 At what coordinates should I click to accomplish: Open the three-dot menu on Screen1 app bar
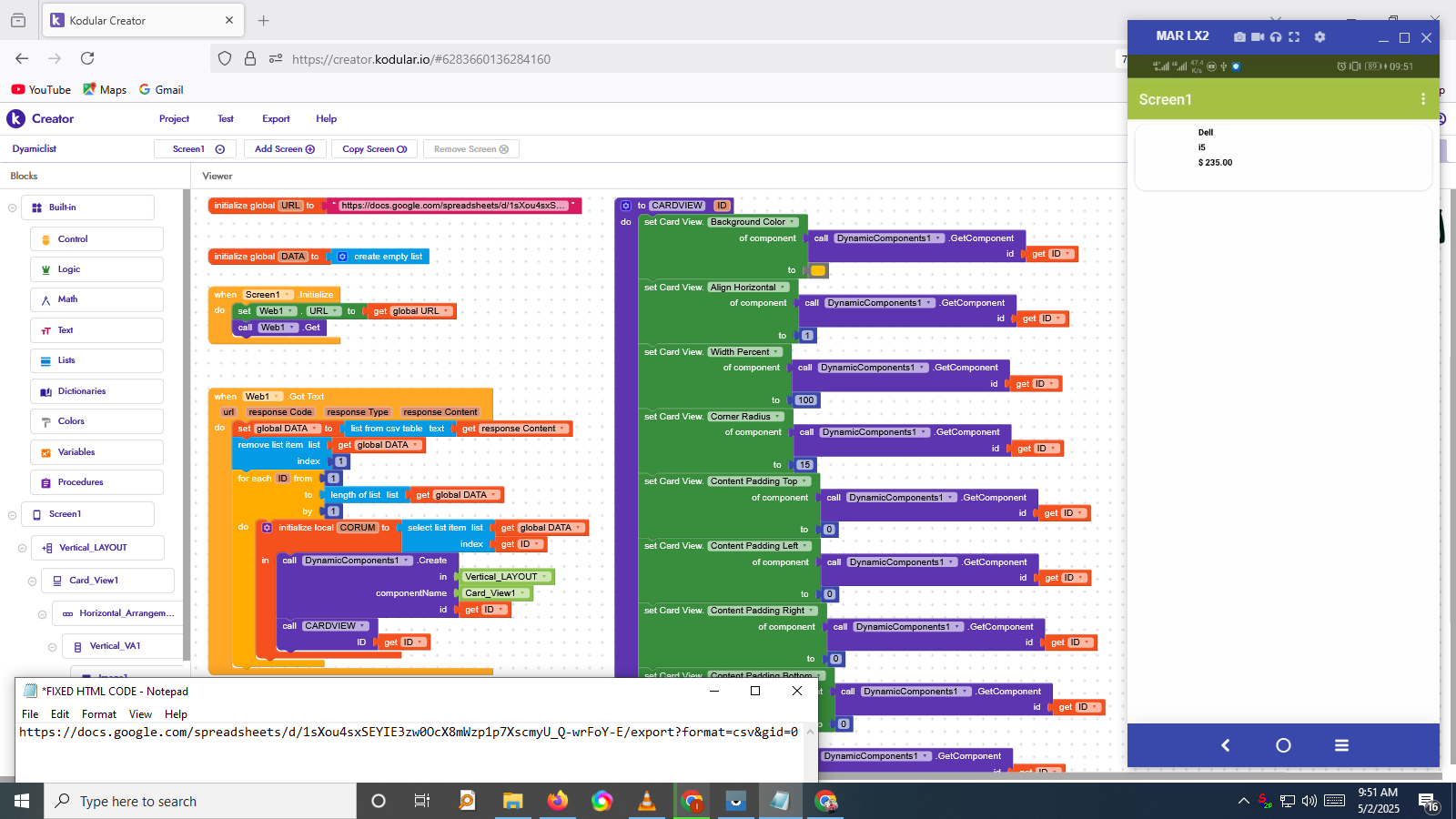(x=1423, y=99)
